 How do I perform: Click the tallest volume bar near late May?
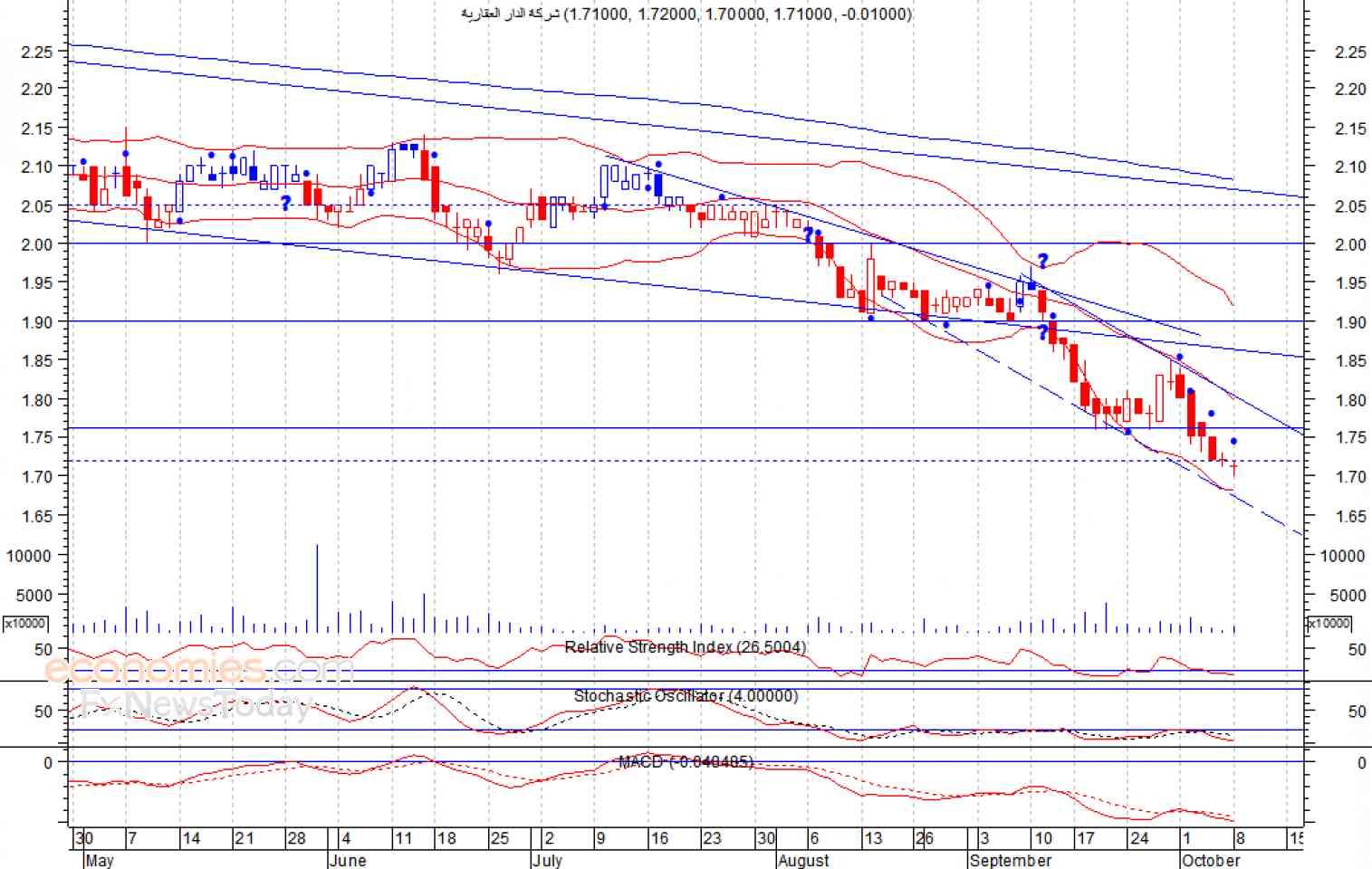317,588
